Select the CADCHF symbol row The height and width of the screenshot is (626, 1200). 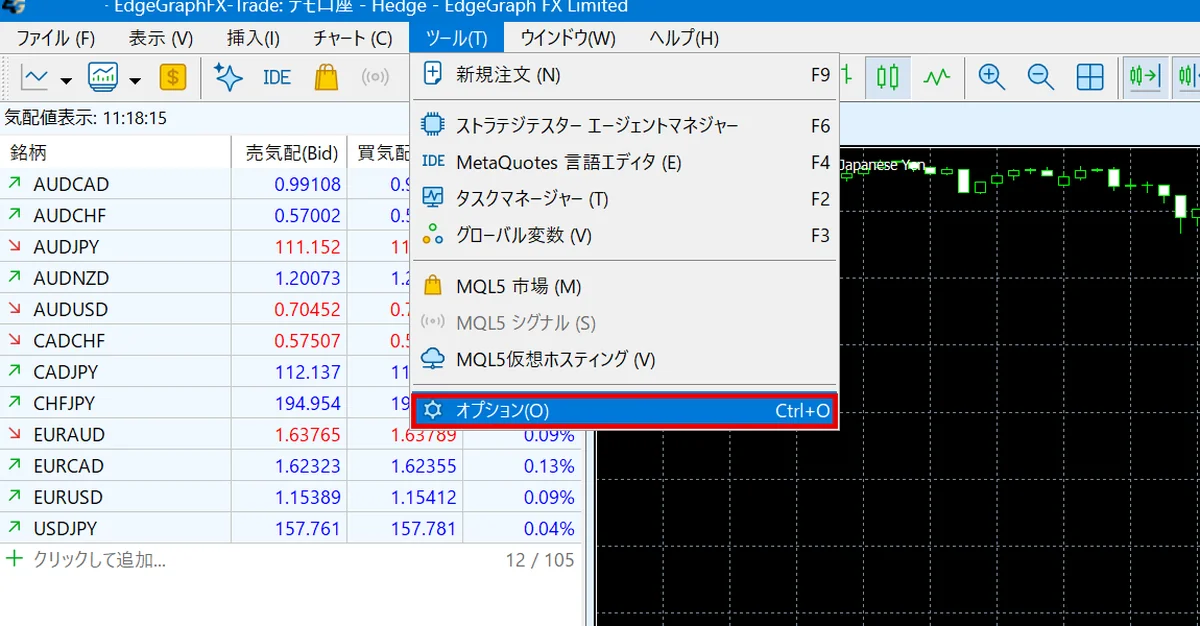(x=290, y=341)
